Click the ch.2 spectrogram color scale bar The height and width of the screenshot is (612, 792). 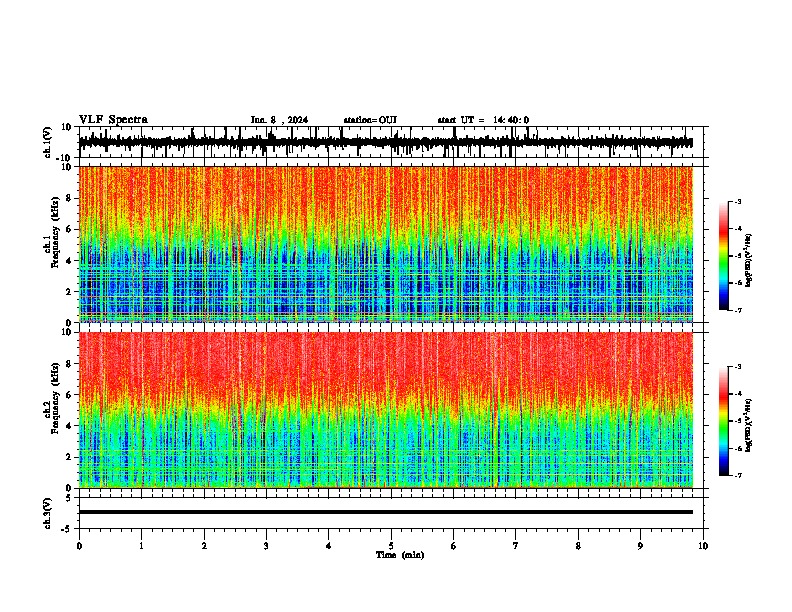point(724,421)
